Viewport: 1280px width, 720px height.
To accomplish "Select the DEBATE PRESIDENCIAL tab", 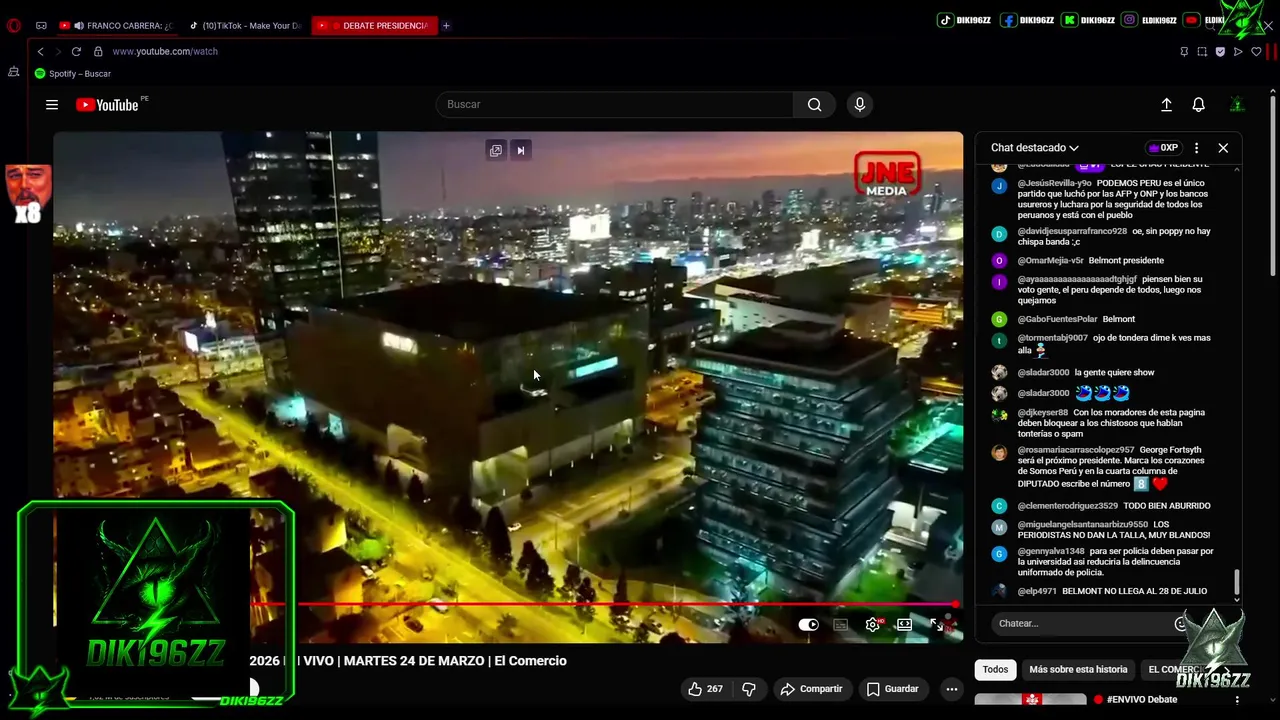I will (375, 25).
